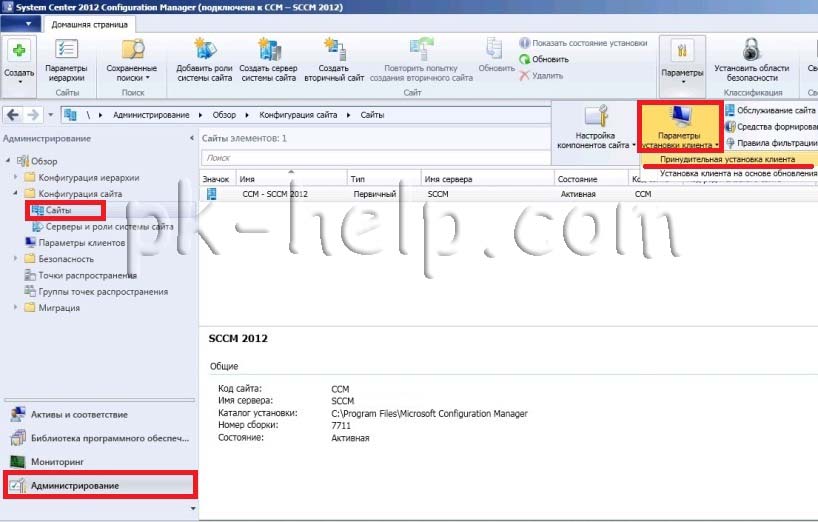
Task: Click Обслуживание сайта item
Action: pos(771,111)
